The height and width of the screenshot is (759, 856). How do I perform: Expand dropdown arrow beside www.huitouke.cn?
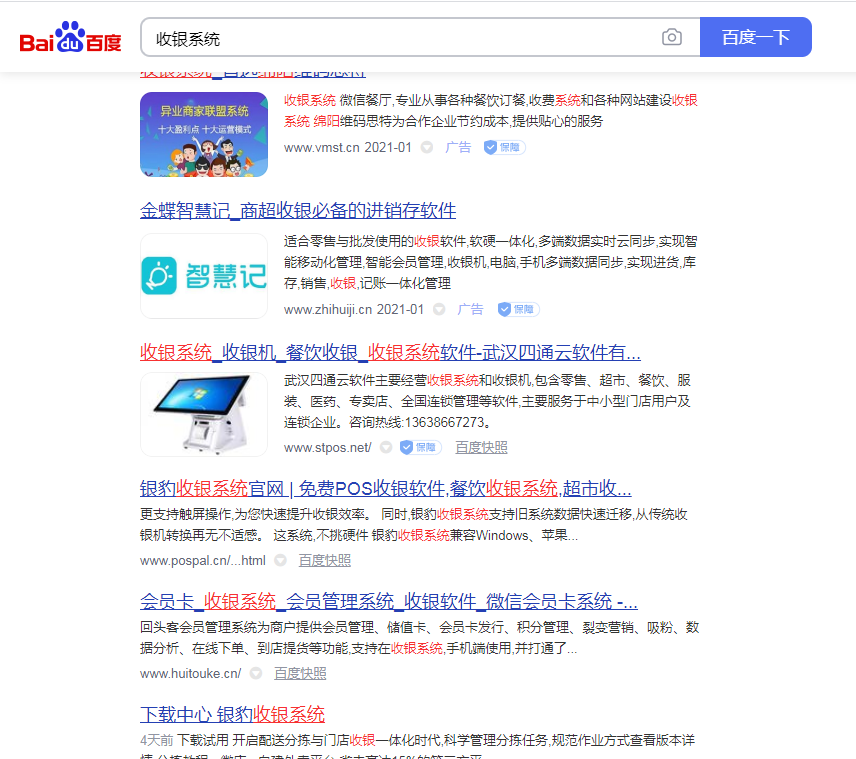(x=255, y=674)
